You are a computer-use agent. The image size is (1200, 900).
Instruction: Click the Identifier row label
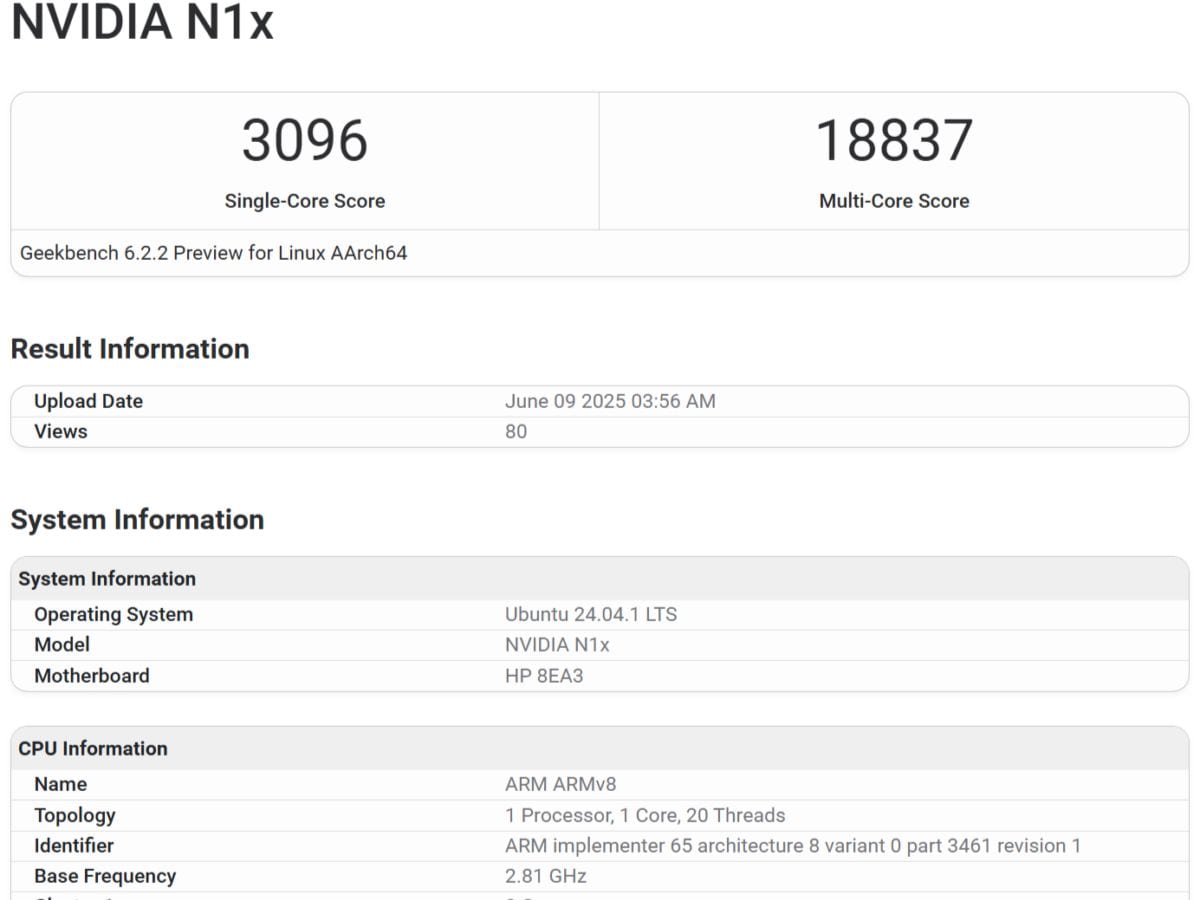[74, 846]
